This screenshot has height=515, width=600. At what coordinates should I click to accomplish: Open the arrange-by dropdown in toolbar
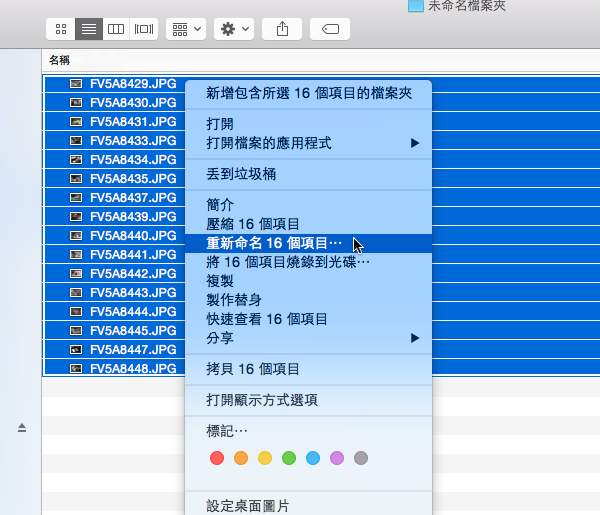186,29
